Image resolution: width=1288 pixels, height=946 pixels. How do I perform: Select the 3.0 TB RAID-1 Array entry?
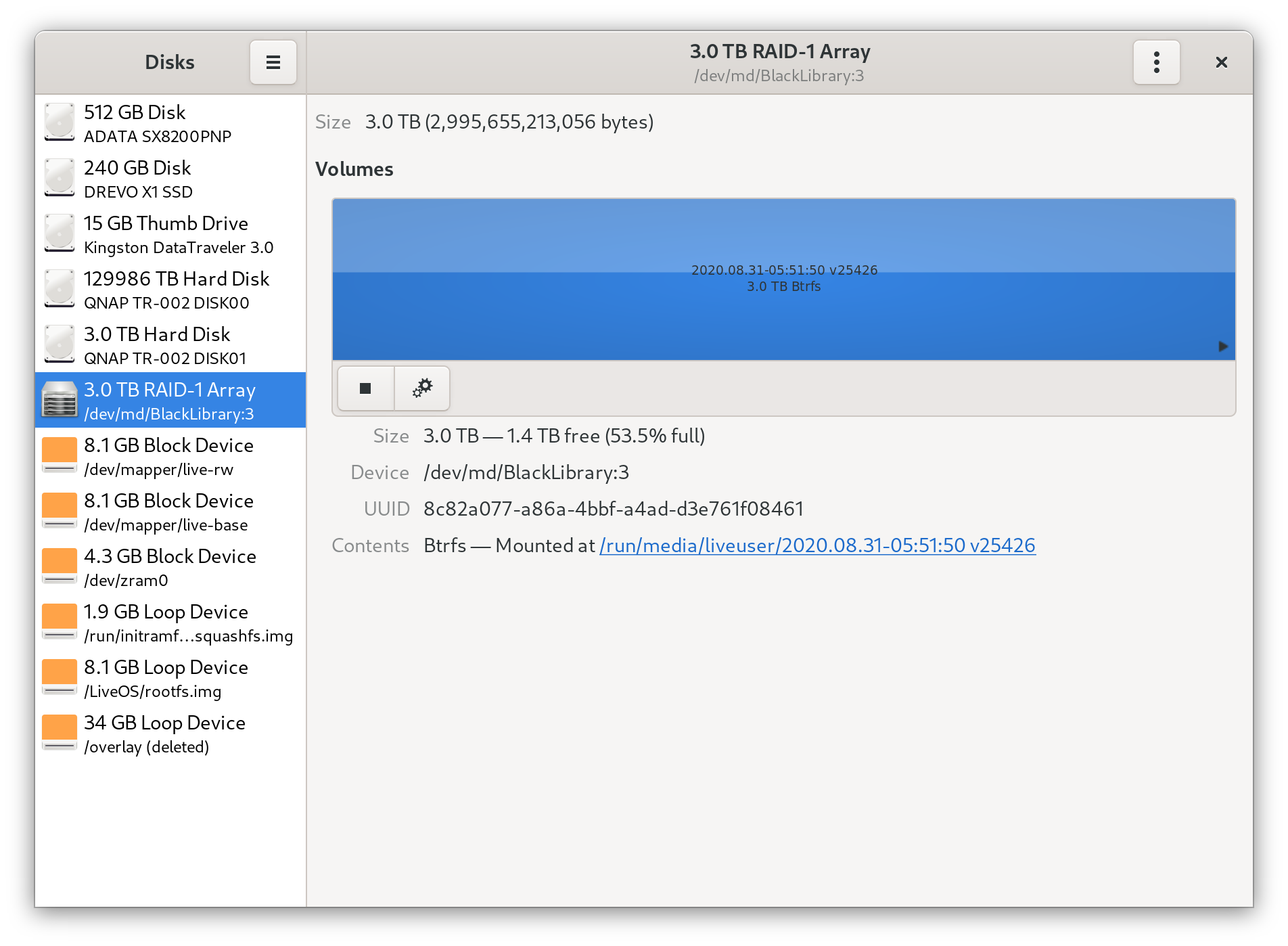[x=170, y=400]
